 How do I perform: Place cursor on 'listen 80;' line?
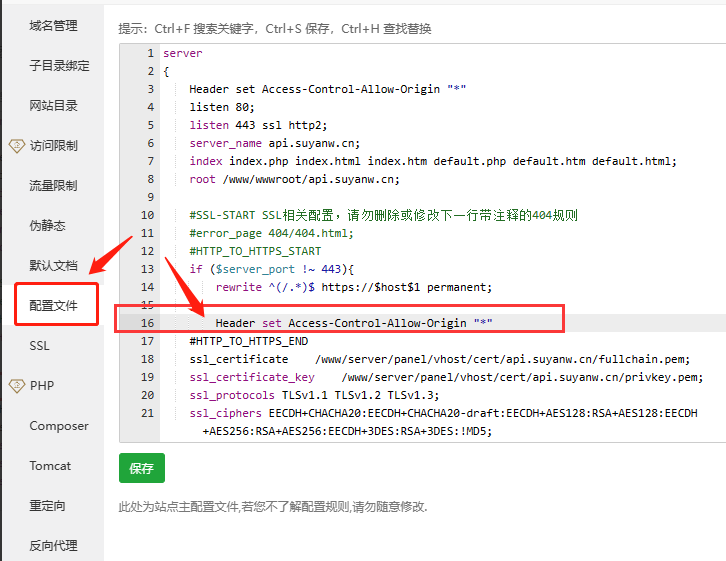(x=222, y=107)
